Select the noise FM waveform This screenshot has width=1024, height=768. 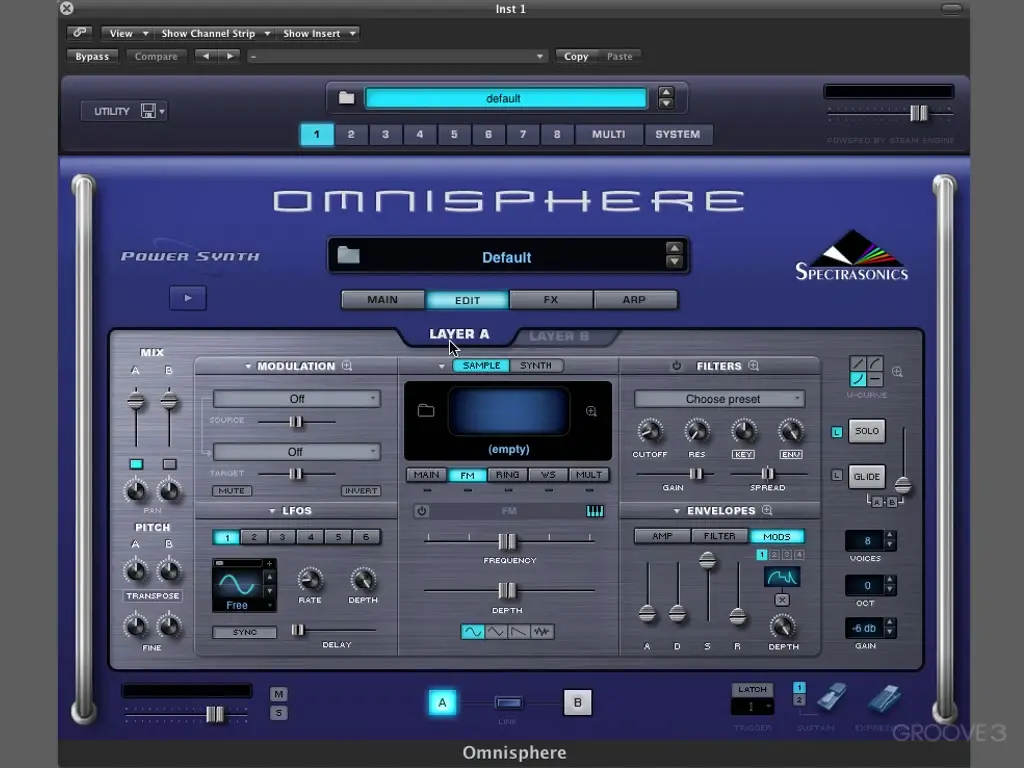pos(542,632)
